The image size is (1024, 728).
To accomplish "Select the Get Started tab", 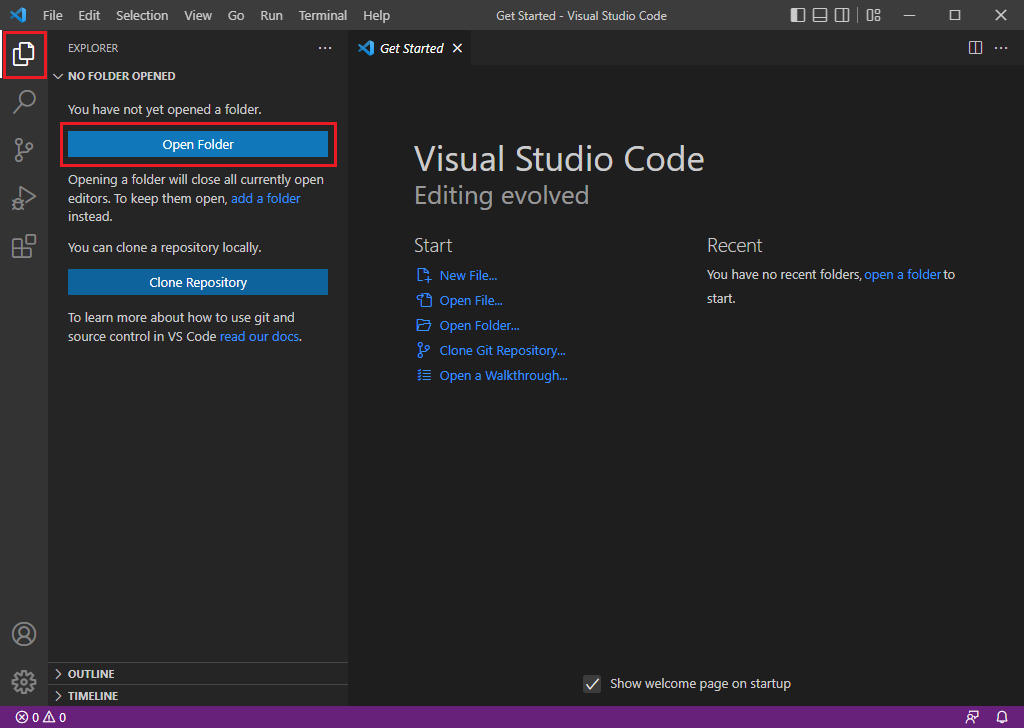I will (410, 48).
